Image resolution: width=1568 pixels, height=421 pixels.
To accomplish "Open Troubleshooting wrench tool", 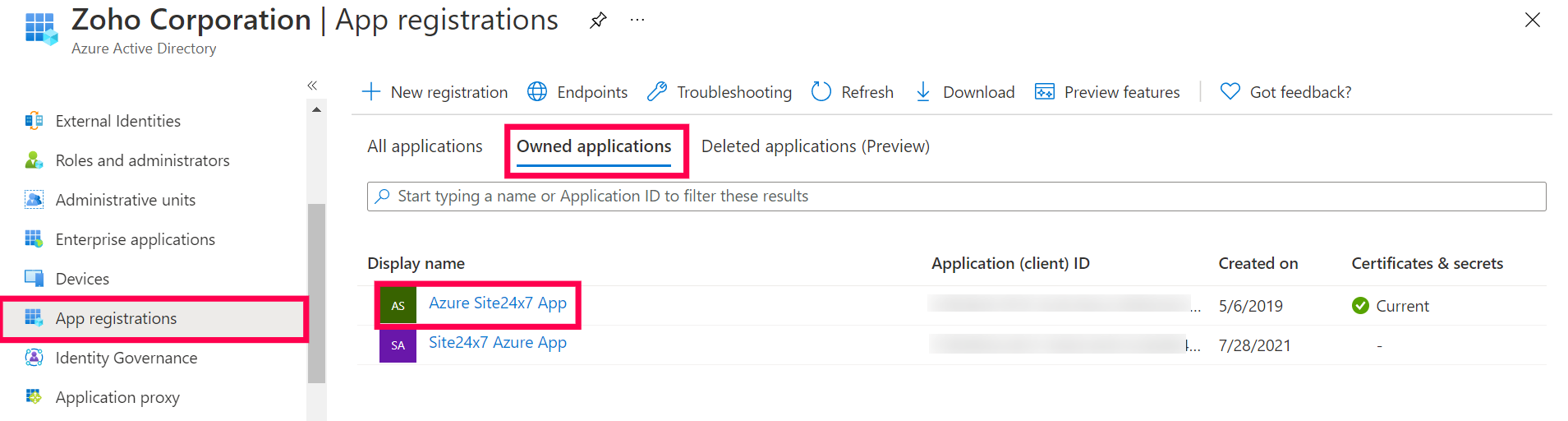I will 657,92.
